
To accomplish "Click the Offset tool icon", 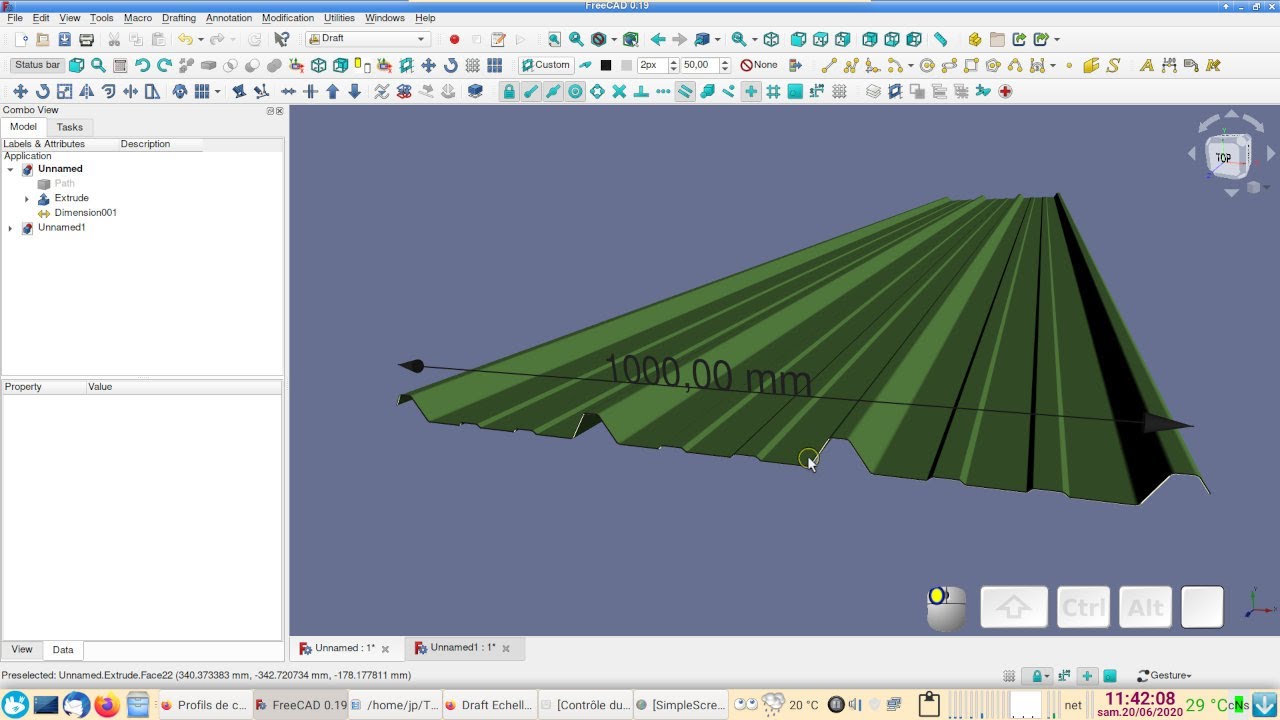I will [x=108, y=91].
